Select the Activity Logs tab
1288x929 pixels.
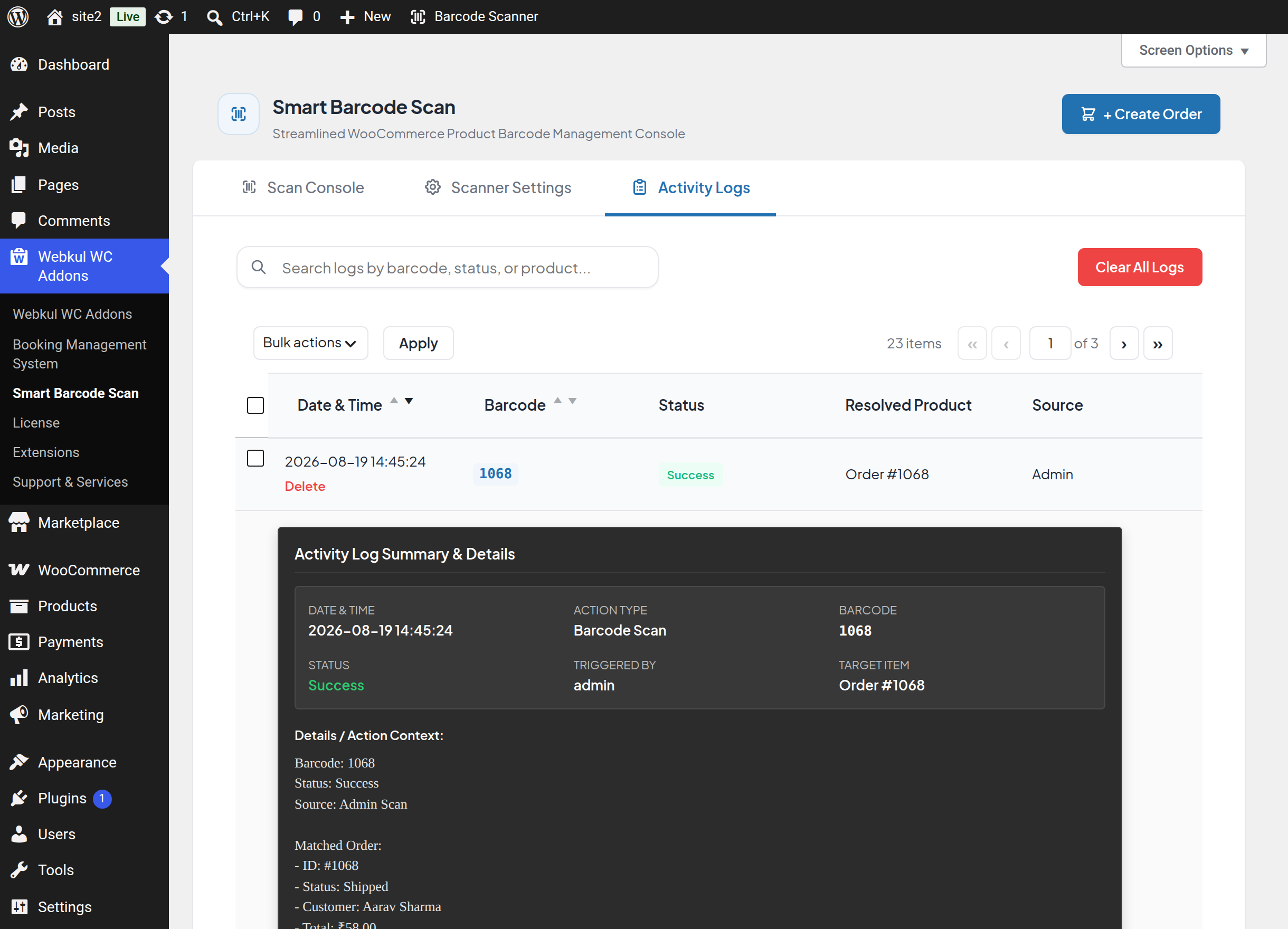pyautogui.click(x=690, y=187)
